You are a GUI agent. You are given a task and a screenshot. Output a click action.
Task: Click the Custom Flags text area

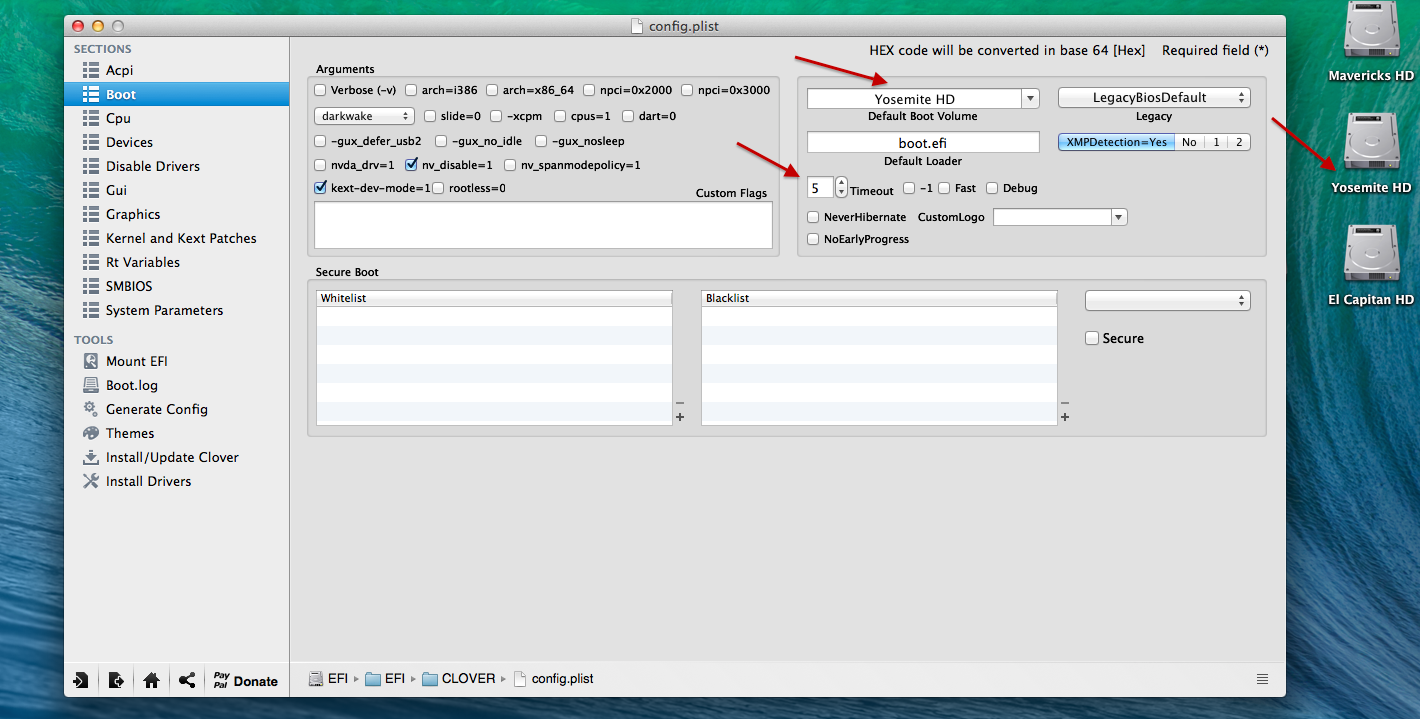543,225
